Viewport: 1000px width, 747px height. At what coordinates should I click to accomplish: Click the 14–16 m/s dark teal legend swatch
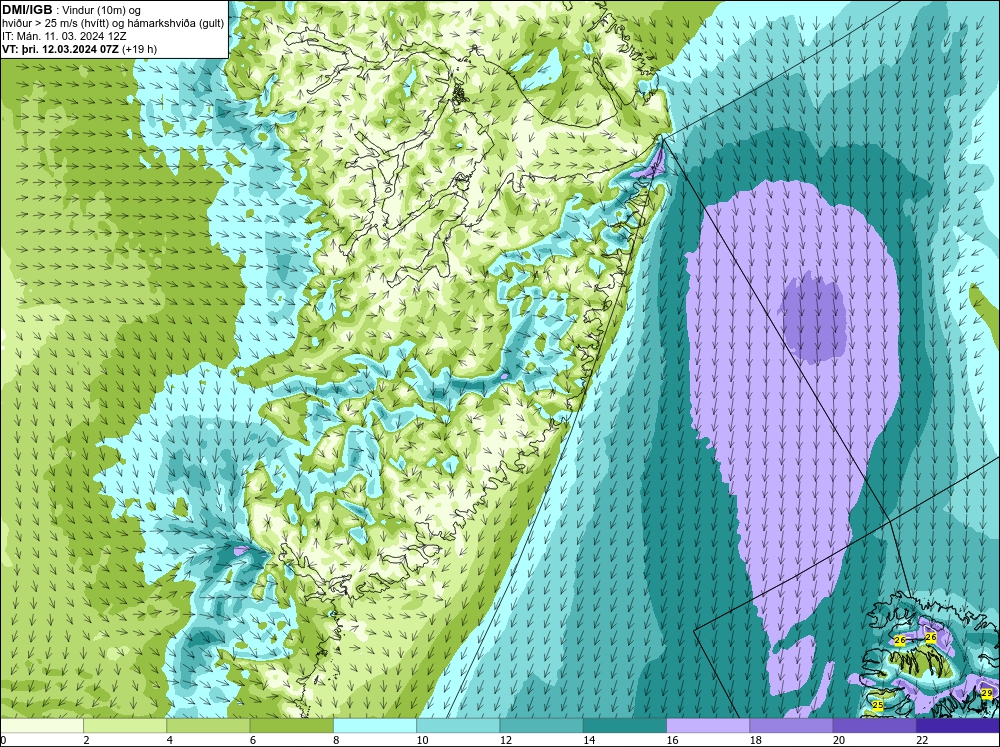tap(625, 725)
